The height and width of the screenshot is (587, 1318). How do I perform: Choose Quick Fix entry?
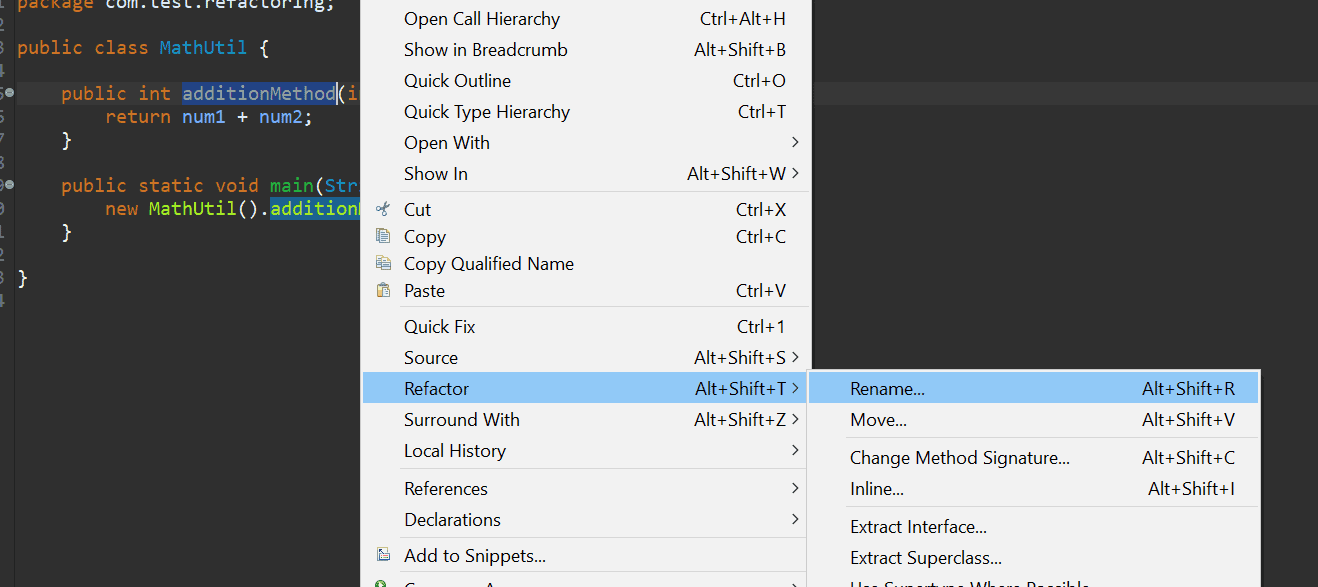click(x=585, y=327)
